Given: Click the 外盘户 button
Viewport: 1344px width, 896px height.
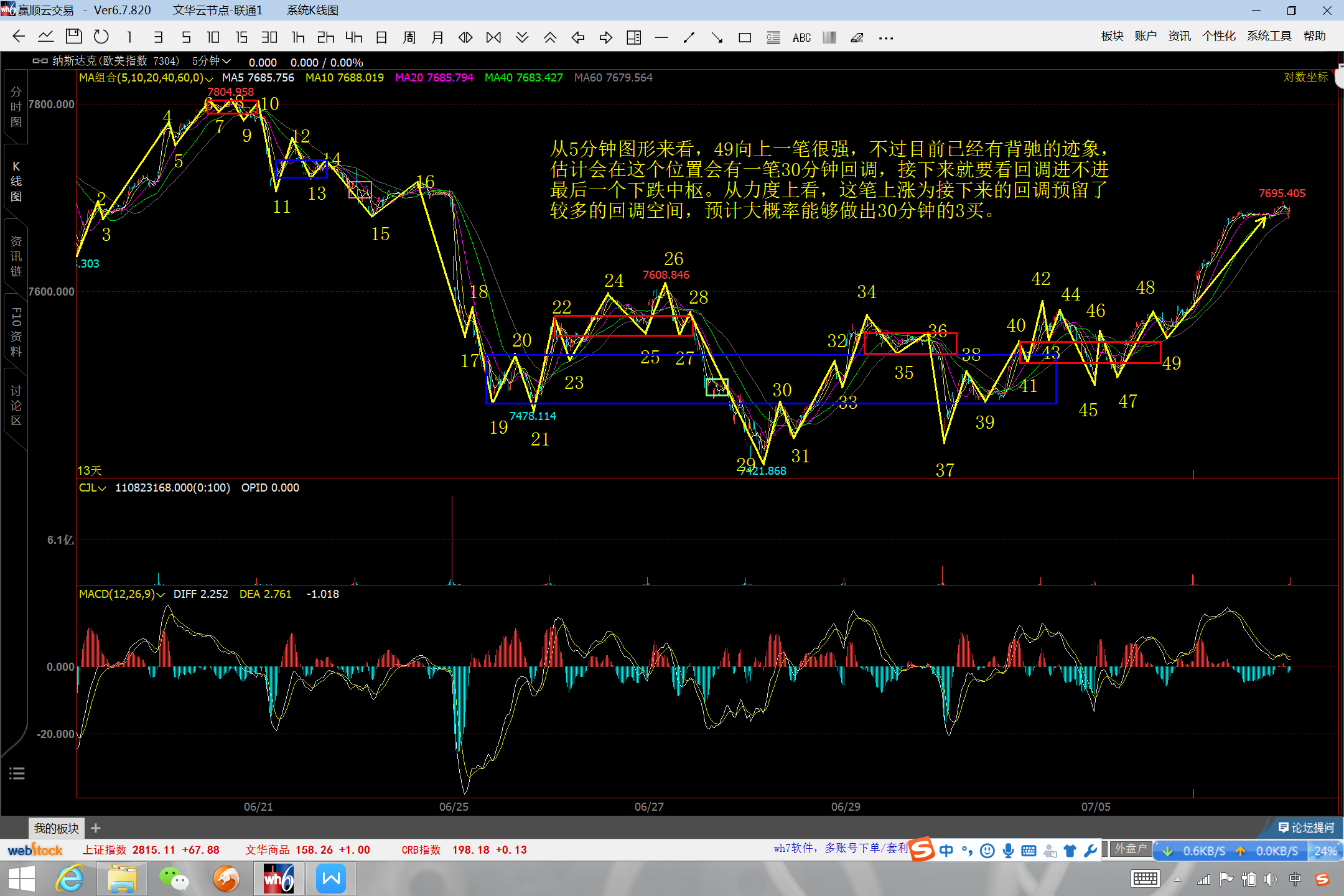Looking at the screenshot, I should (x=1131, y=849).
